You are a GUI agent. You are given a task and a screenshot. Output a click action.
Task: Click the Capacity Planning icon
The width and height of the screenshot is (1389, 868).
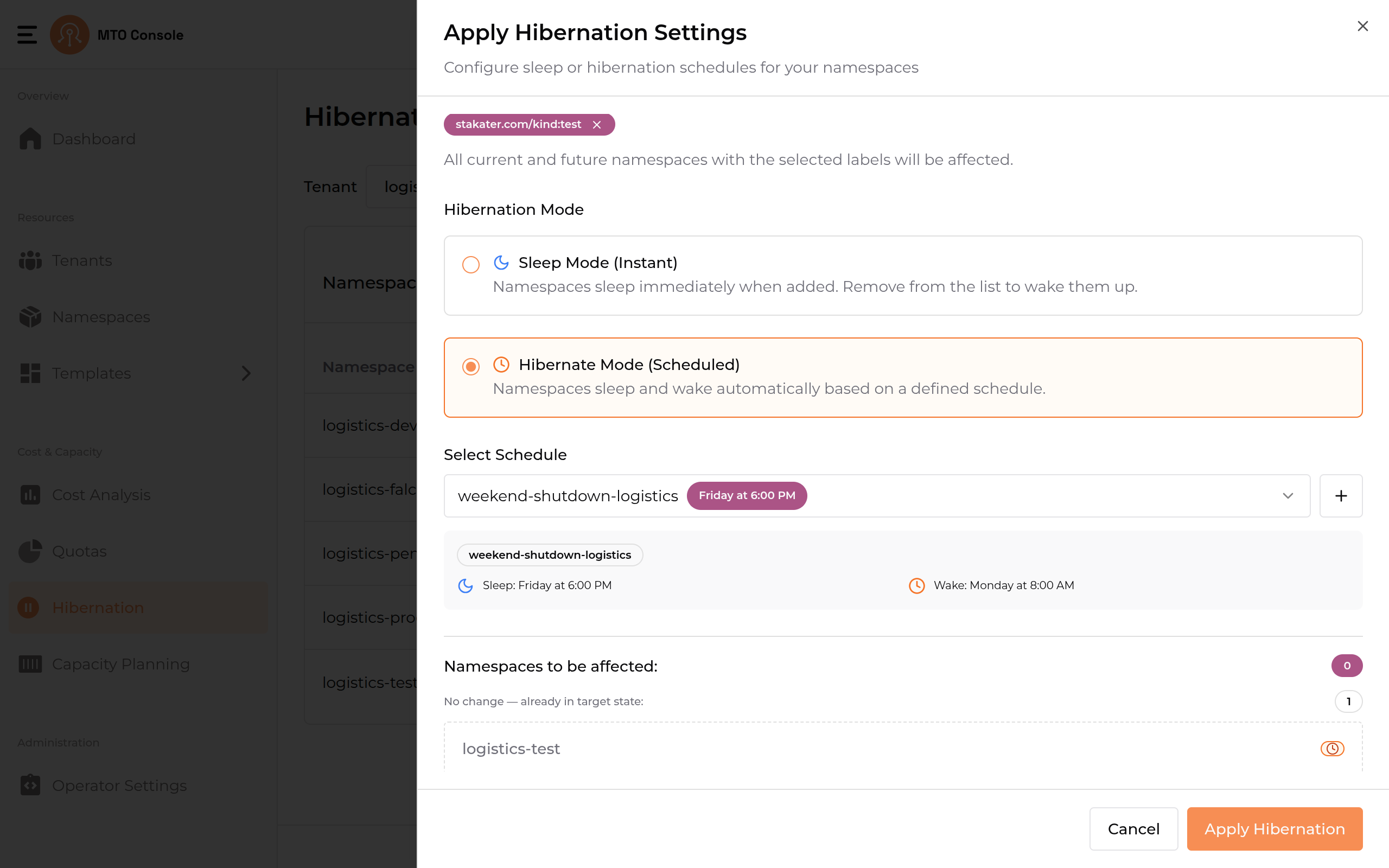tap(30, 663)
